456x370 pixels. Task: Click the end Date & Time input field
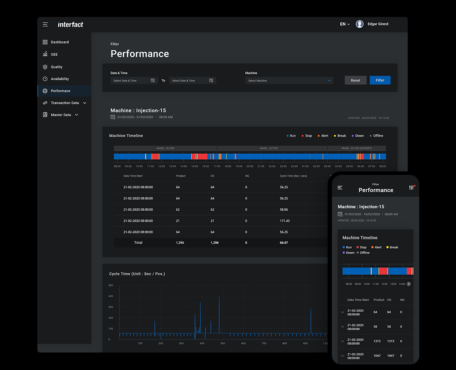192,80
